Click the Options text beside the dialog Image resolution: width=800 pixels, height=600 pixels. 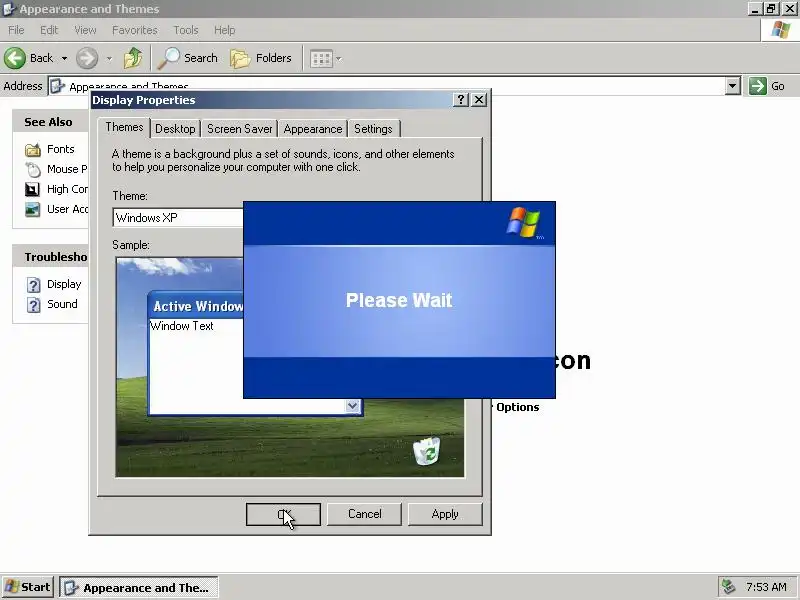click(517, 407)
